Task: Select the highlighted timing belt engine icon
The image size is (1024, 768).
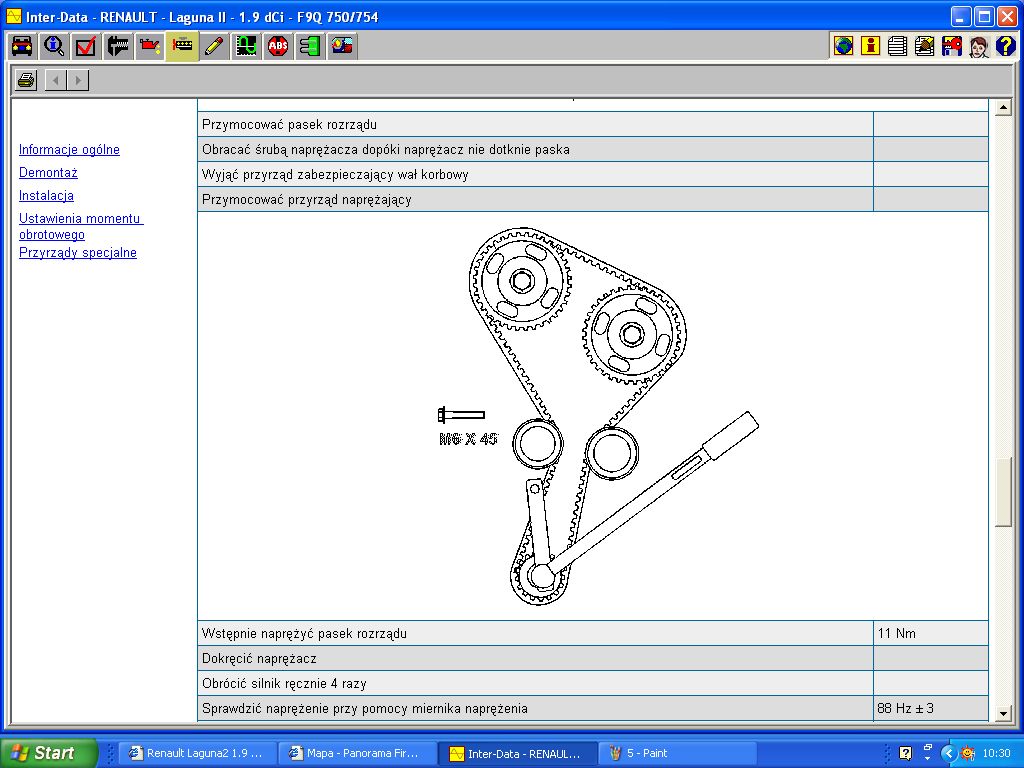Action: click(x=182, y=46)
